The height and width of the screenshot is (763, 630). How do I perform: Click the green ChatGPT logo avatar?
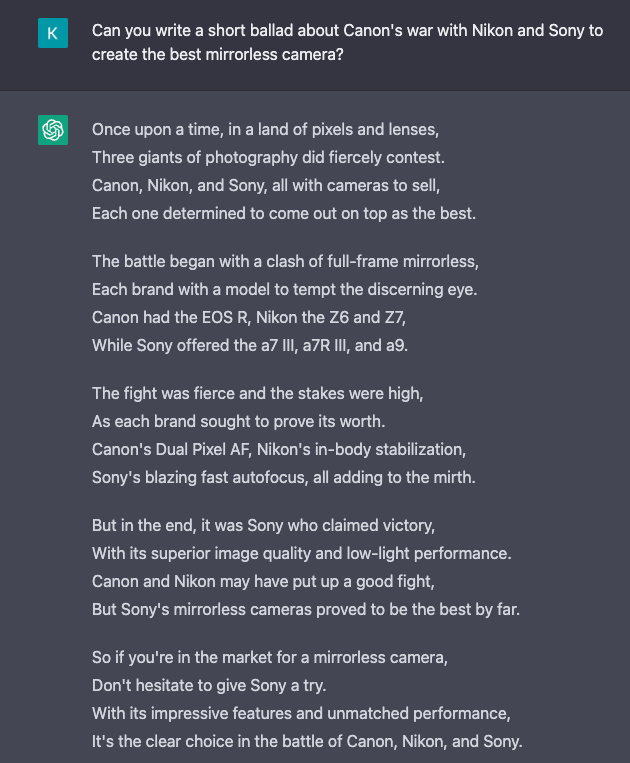[x=53, y=130]
